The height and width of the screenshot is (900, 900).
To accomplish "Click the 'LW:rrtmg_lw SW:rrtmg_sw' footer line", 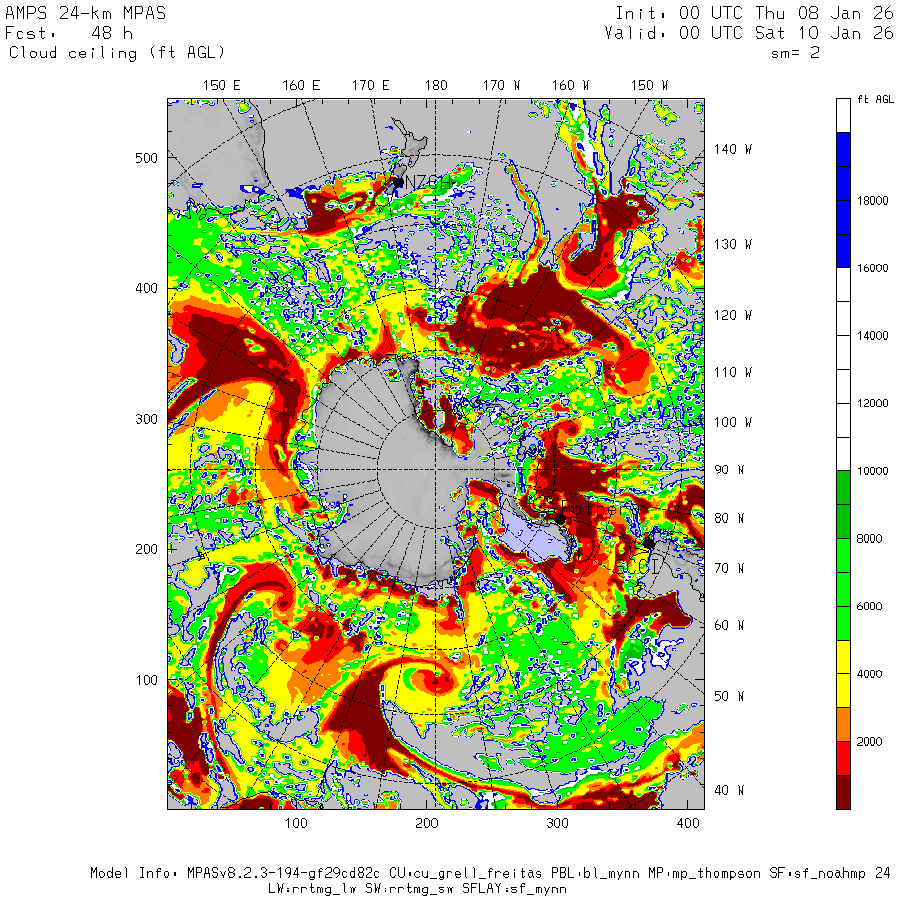I will coord(417,889).
